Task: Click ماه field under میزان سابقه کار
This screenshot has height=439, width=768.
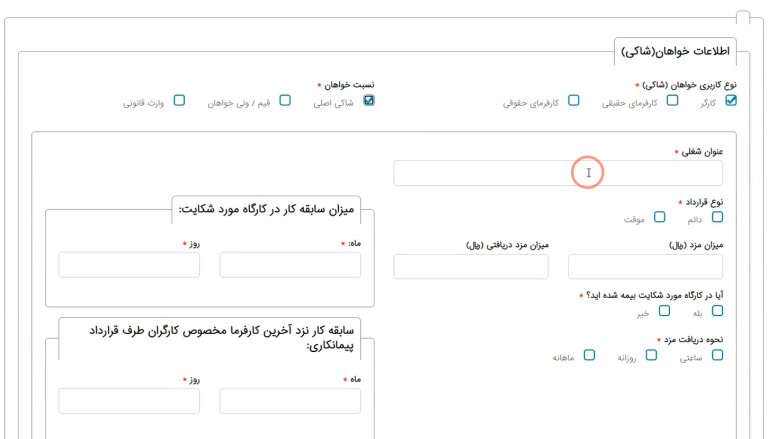Action: (290, 265)
